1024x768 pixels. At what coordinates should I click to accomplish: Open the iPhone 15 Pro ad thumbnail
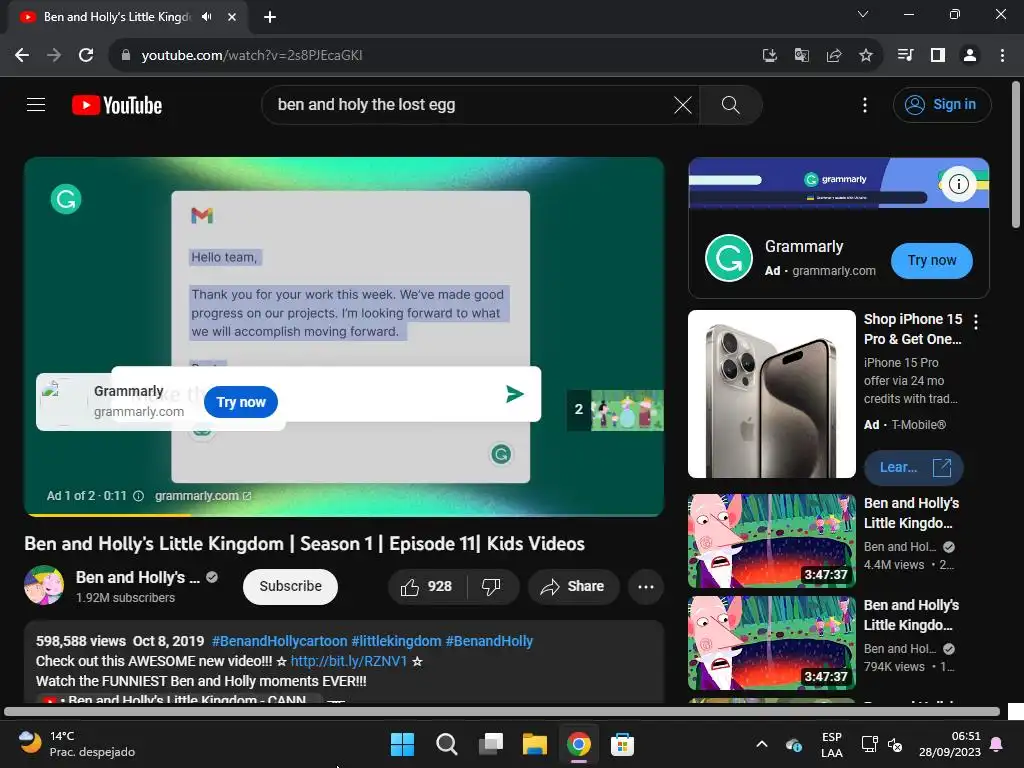pyautogui.click(x=771, y=394)
